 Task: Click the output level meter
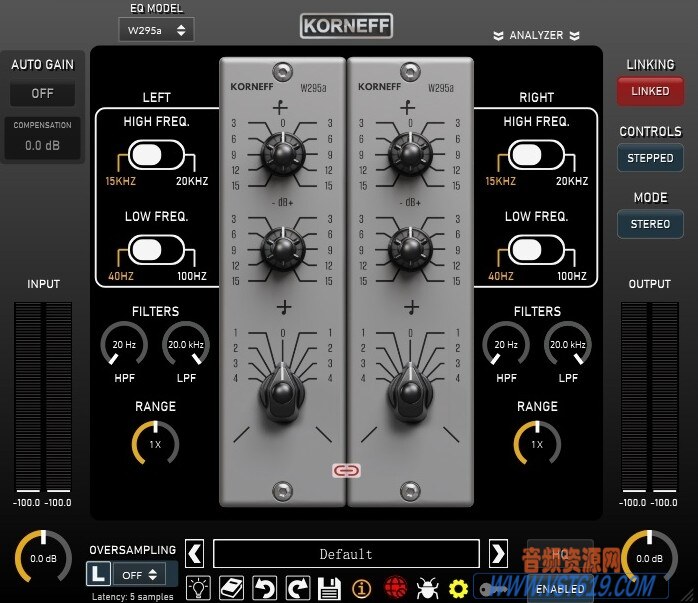tap(649, 397)
